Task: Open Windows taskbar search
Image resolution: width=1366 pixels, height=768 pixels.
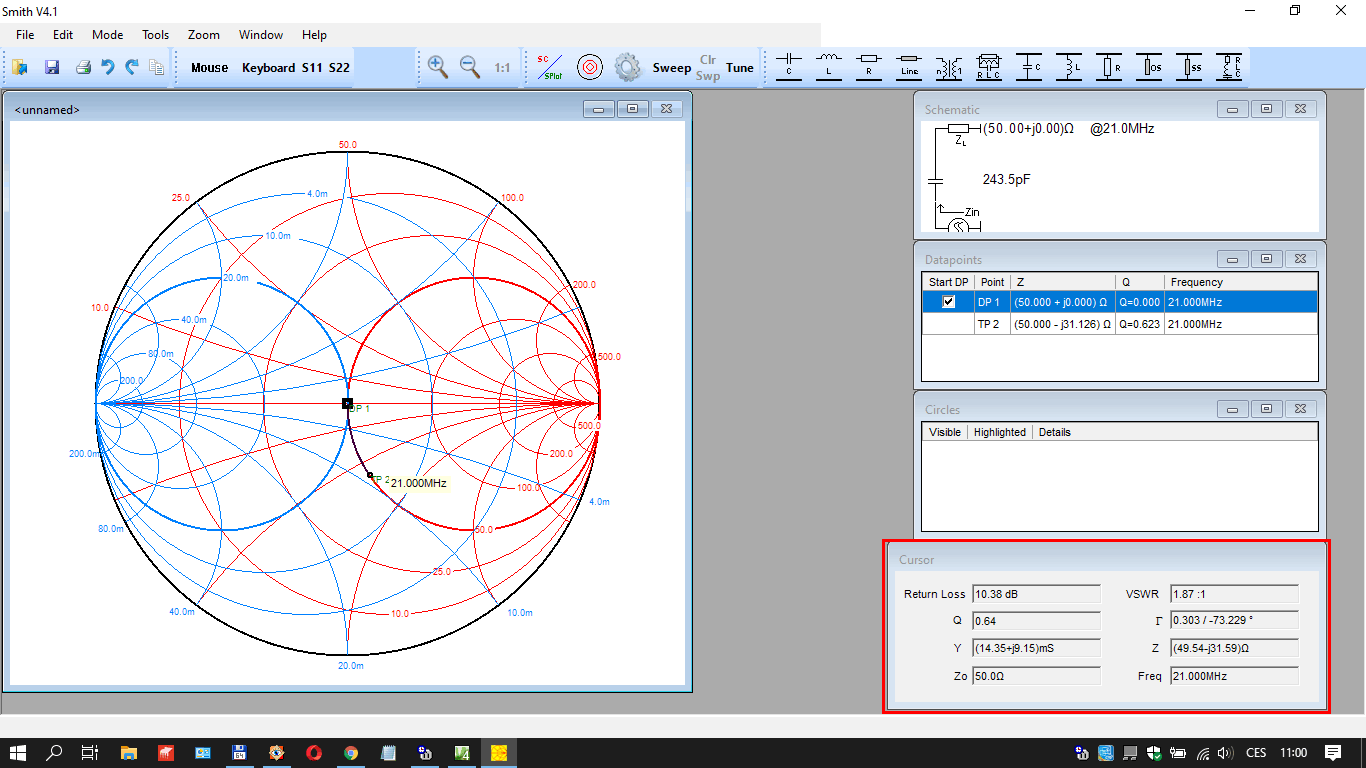Action: pos(55,752)
